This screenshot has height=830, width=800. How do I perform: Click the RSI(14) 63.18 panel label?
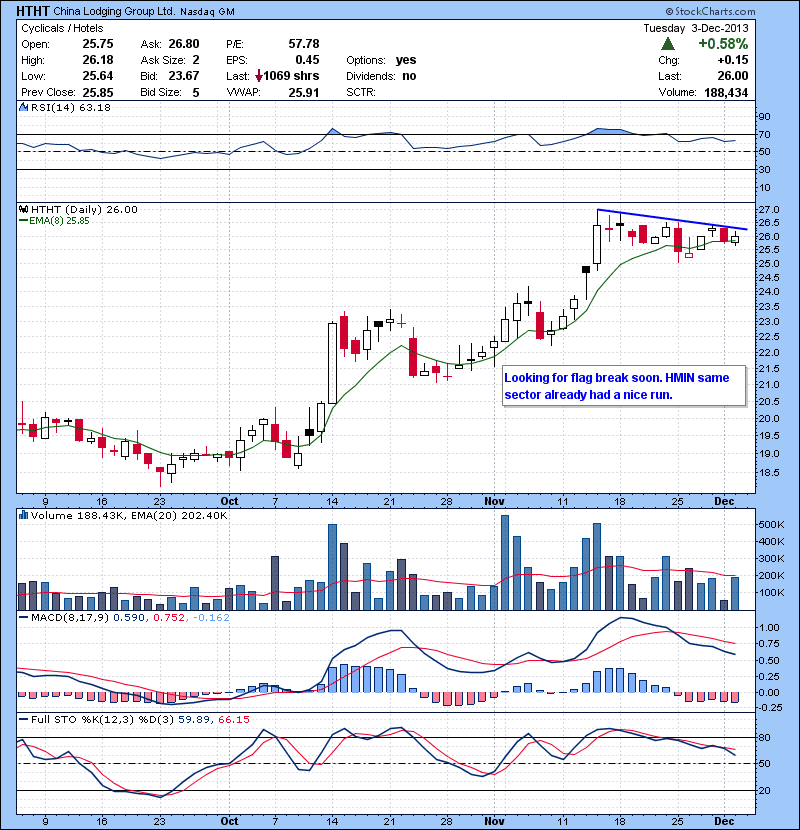point(71,107)
